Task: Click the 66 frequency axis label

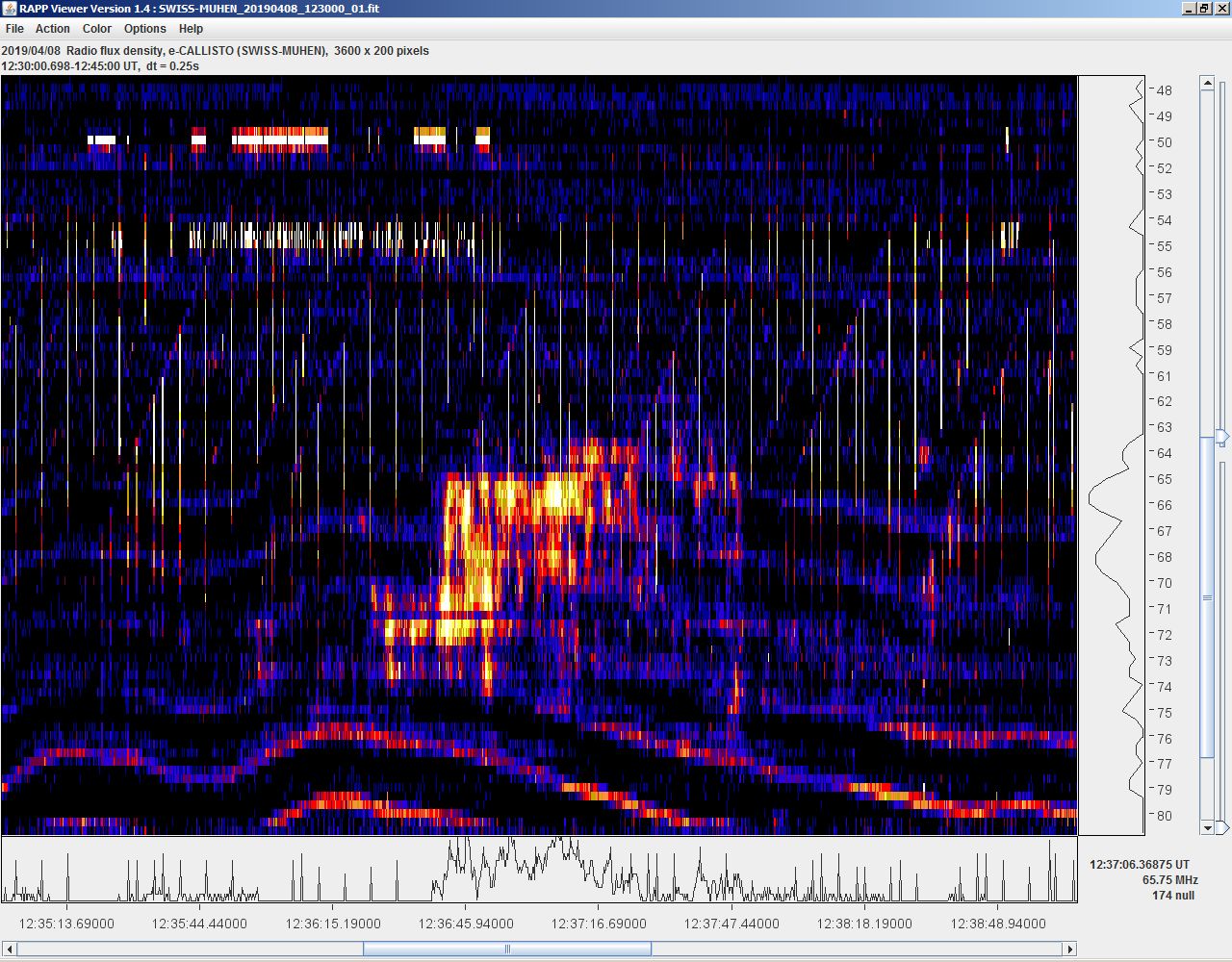Action: tap(1165, 505)
